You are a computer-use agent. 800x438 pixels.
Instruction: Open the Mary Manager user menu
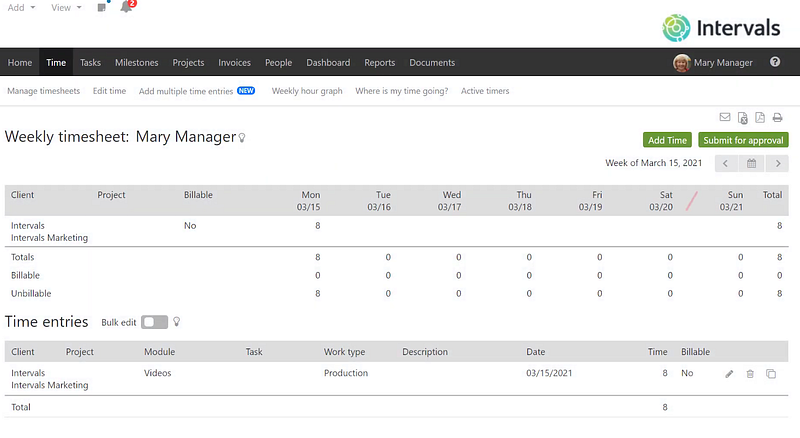[x=723, y=63]
